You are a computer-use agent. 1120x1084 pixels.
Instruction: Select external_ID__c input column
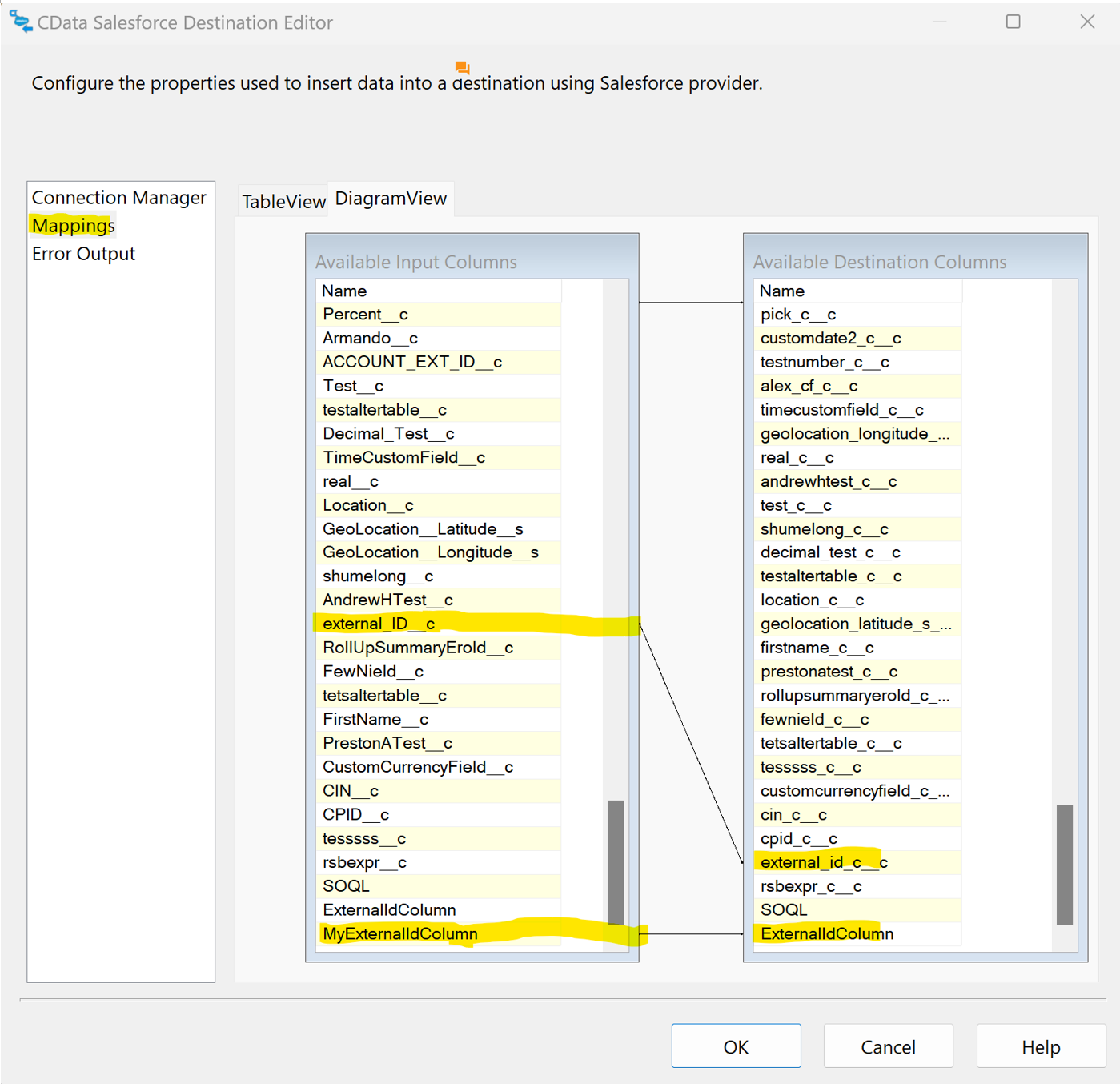coord(379,624)
